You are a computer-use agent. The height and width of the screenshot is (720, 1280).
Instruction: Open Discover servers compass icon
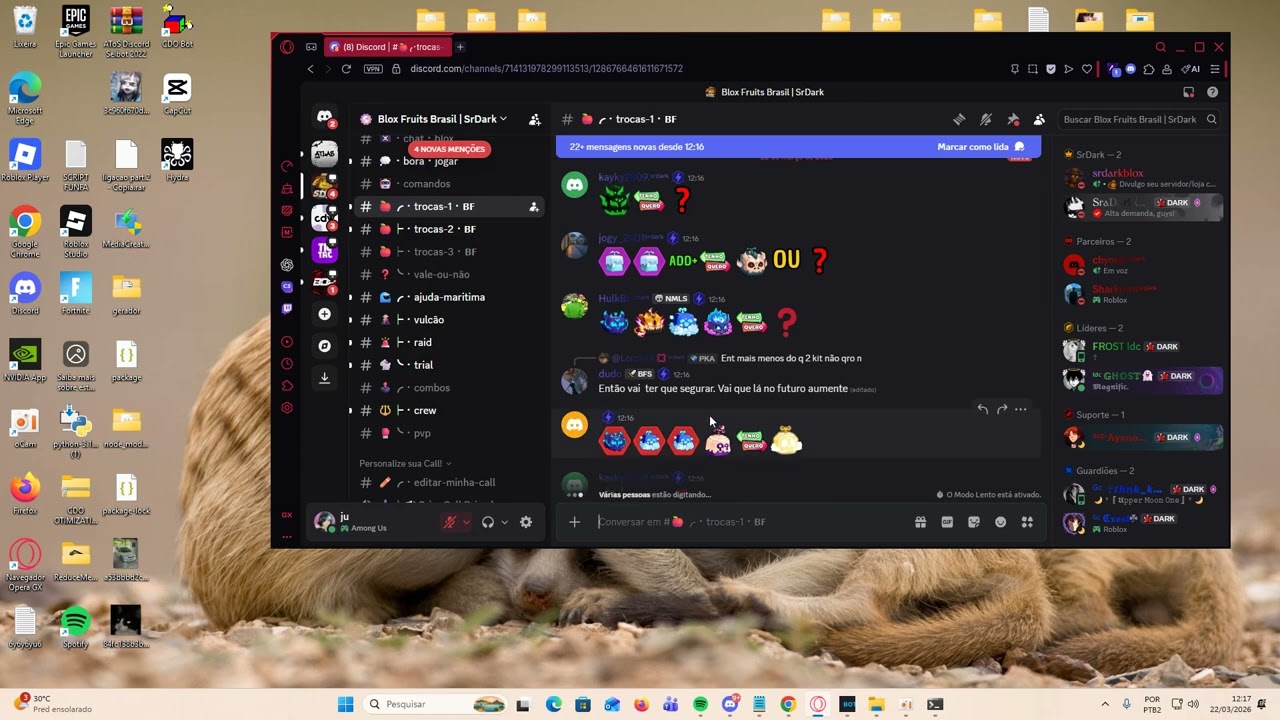pyautogui.click(x=324, y=346)
